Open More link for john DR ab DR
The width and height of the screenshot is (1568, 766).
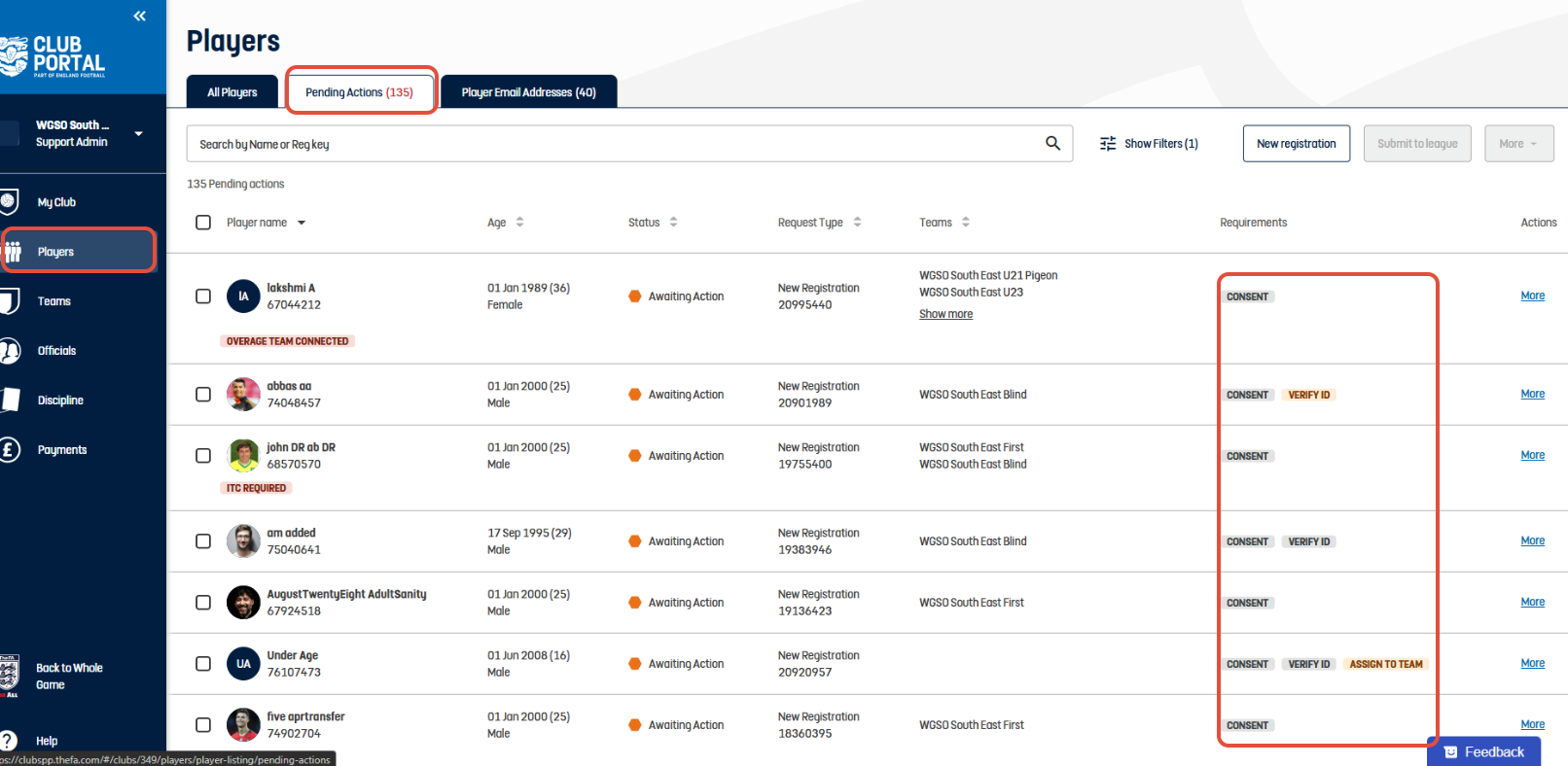tap(1533, 455)
